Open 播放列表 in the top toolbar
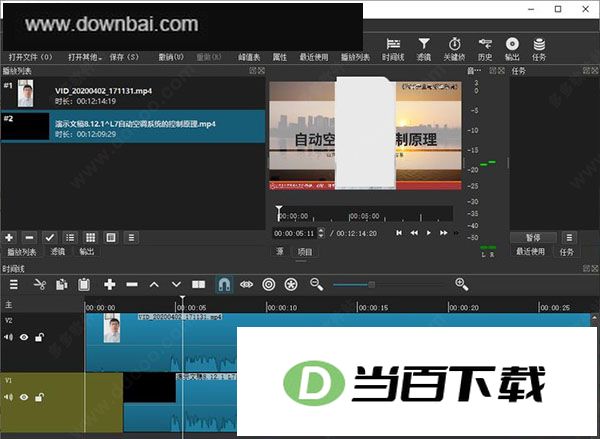 [x=355, y=57]
